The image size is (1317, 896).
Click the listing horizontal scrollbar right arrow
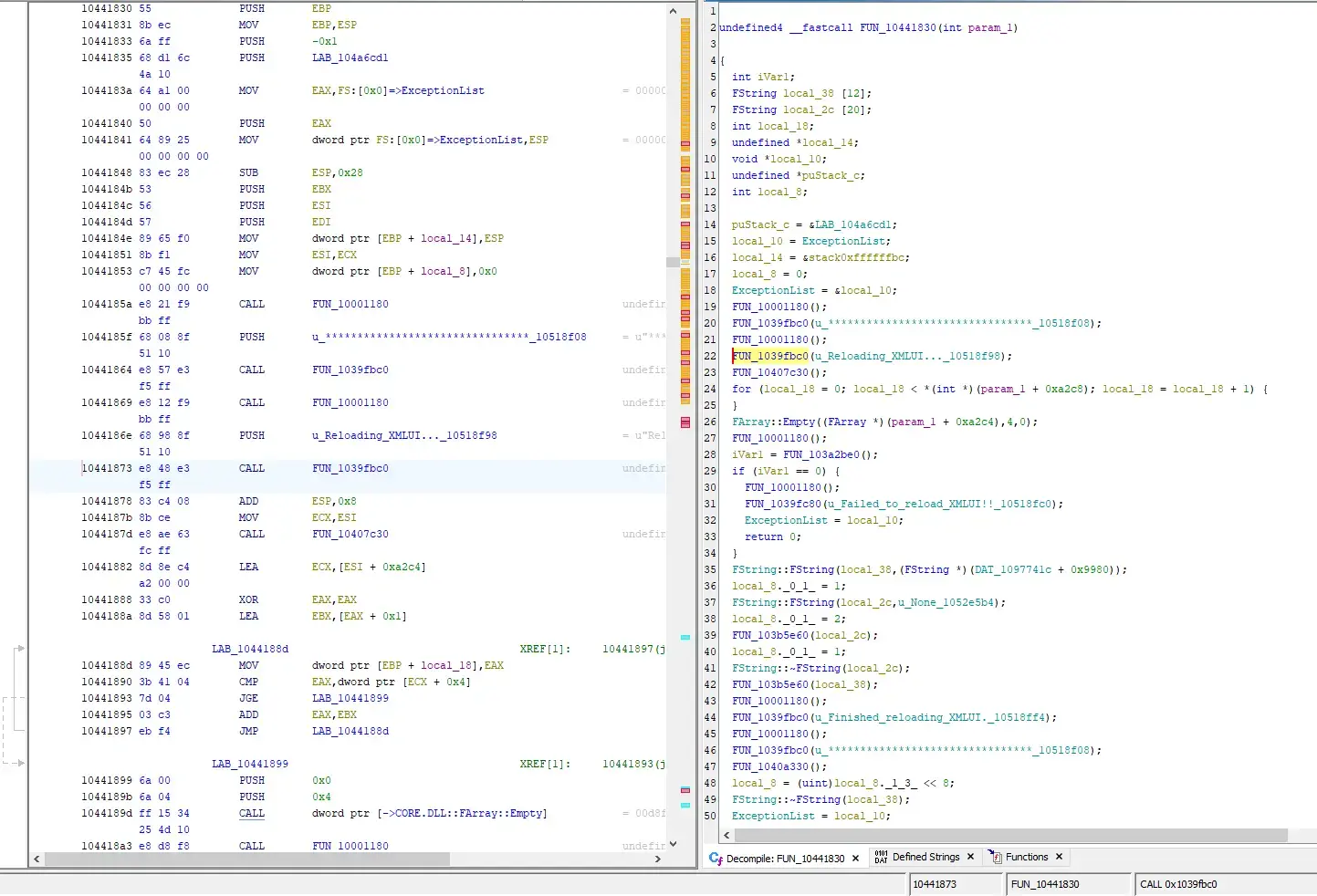click(x=658, y=859)
